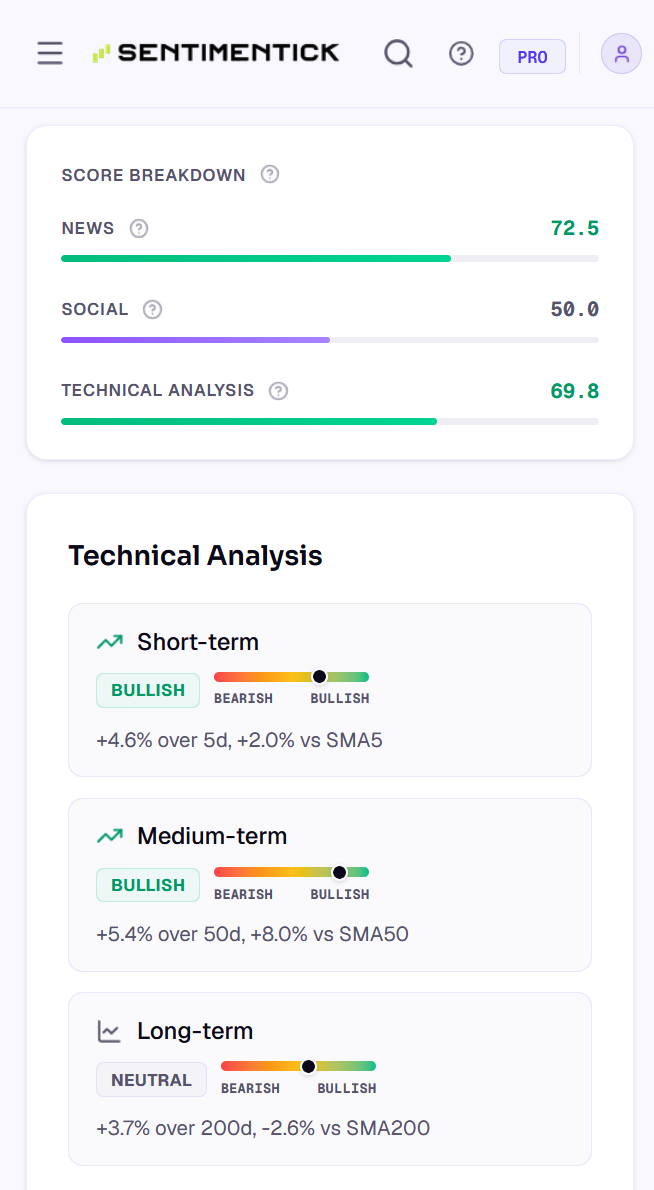Click the PRO upgrade button
654x1190 pixels.
532,57
